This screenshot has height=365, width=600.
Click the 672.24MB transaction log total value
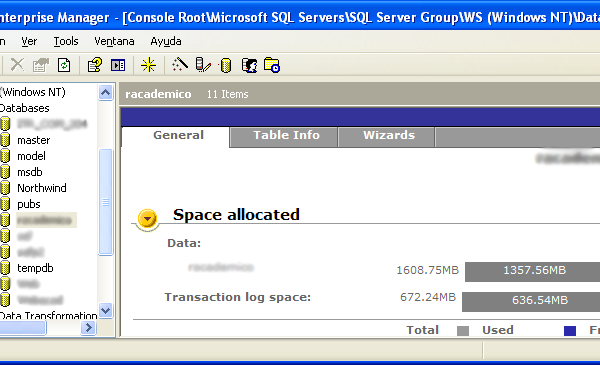[x=428, y=297]
